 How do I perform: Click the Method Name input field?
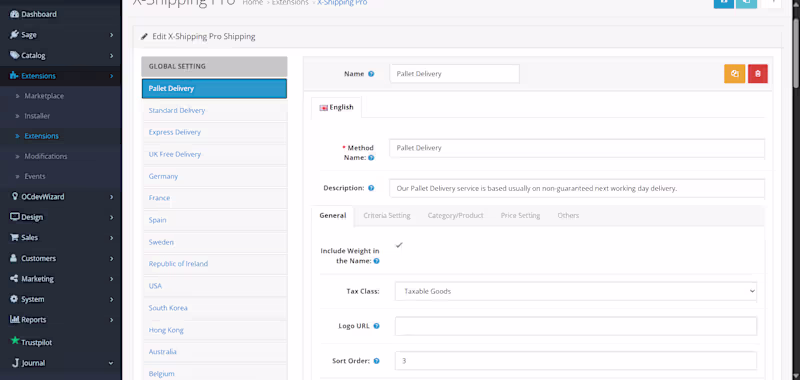(577, 148)
